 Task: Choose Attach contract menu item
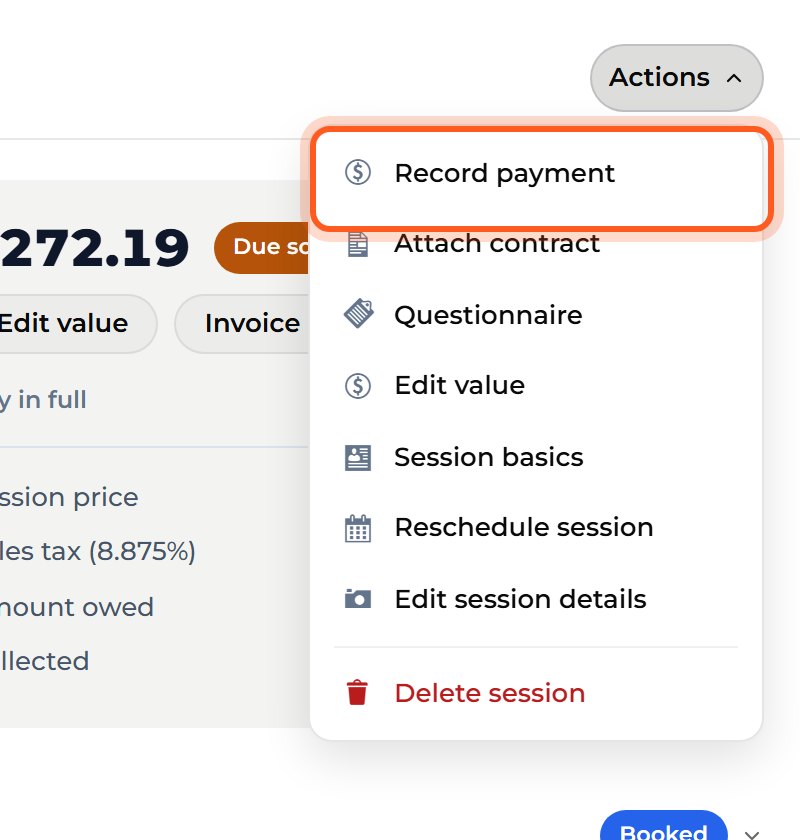[x=536, y=244]
